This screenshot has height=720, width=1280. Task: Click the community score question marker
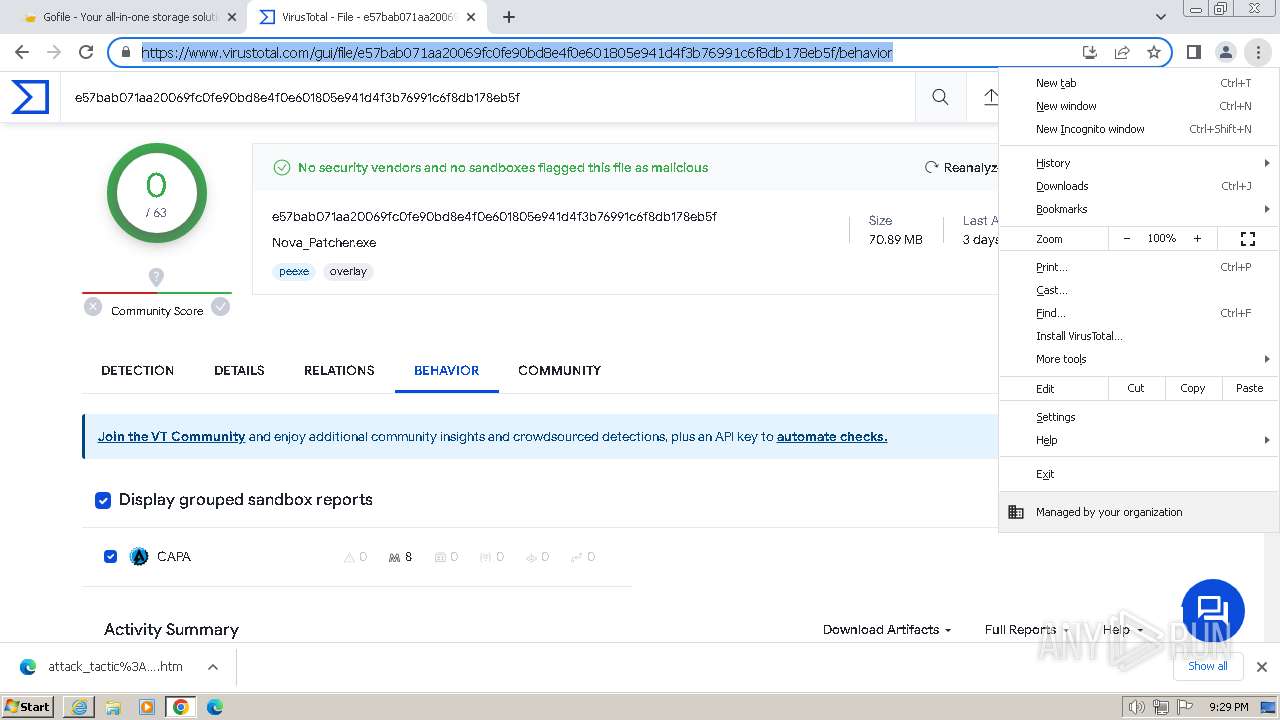point(156,277)
